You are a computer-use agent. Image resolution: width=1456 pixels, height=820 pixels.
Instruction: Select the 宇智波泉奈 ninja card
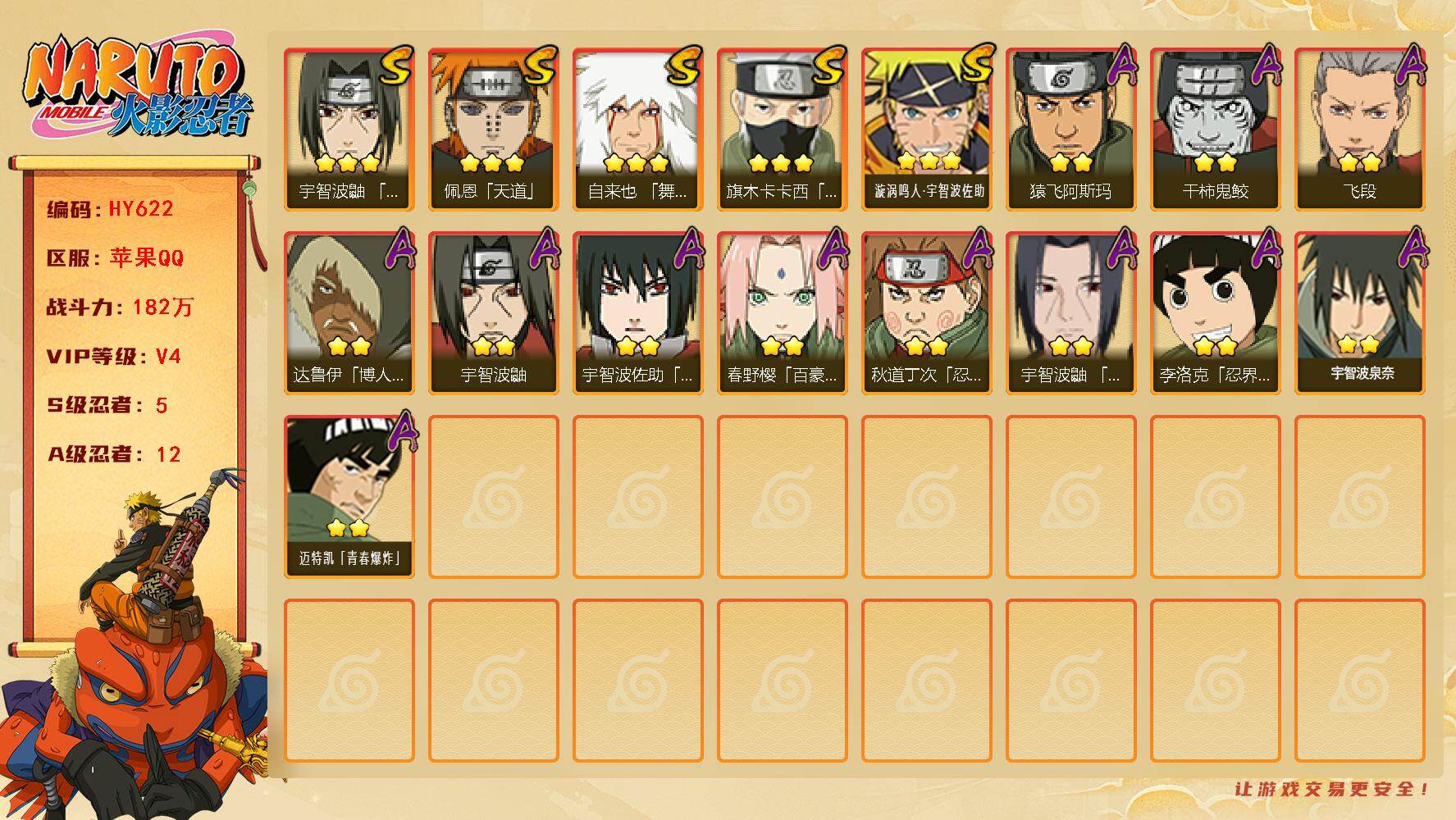point(1359,313)
